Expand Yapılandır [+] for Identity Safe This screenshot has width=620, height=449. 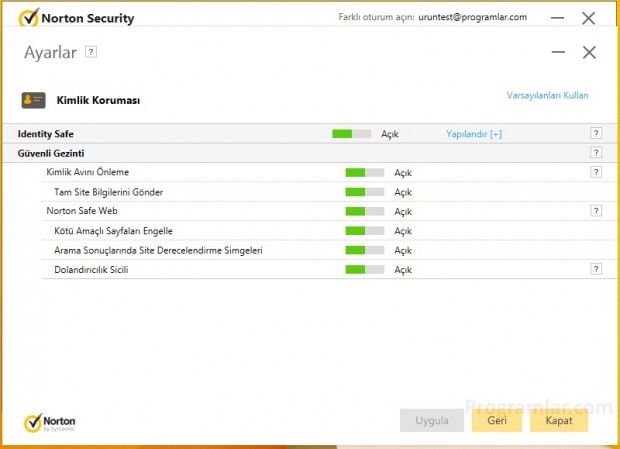pyautogui.click(x=474, y=134)
